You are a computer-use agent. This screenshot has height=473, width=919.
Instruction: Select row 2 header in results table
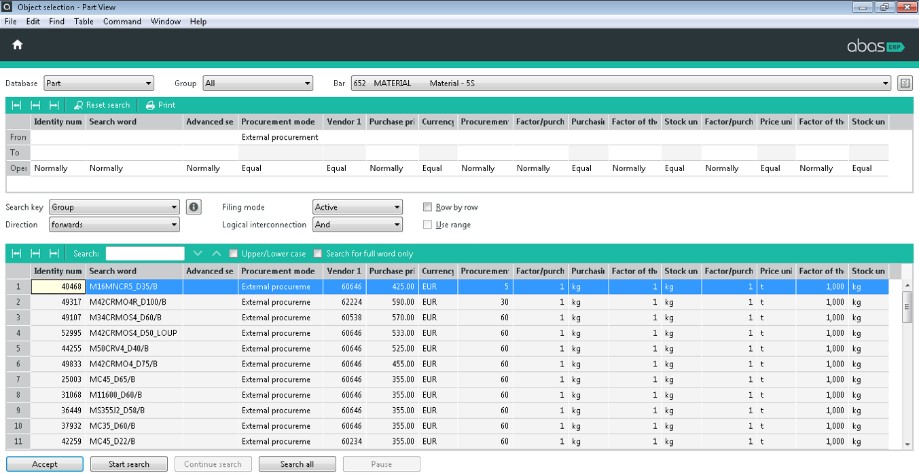click(18, 302)
